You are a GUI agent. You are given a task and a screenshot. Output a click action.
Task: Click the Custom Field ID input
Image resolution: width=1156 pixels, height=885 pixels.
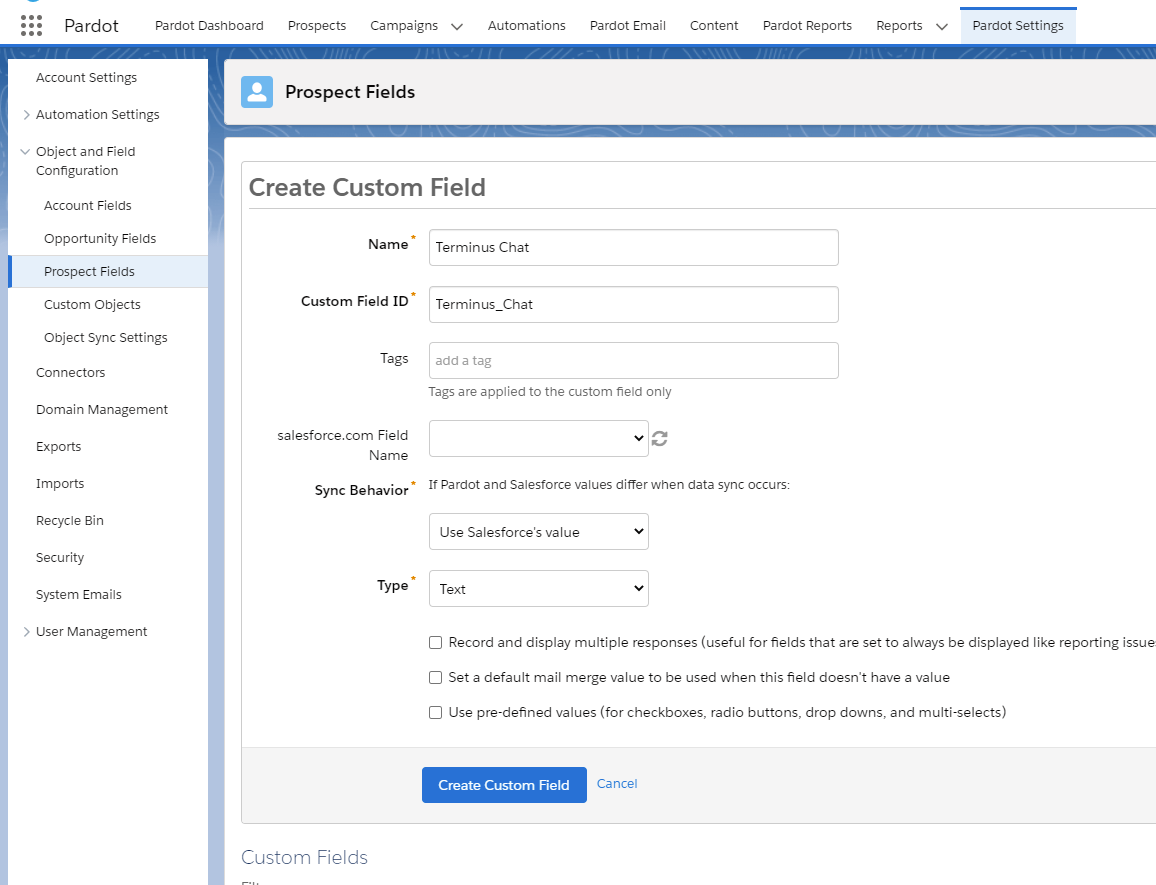tap(633, 304)
